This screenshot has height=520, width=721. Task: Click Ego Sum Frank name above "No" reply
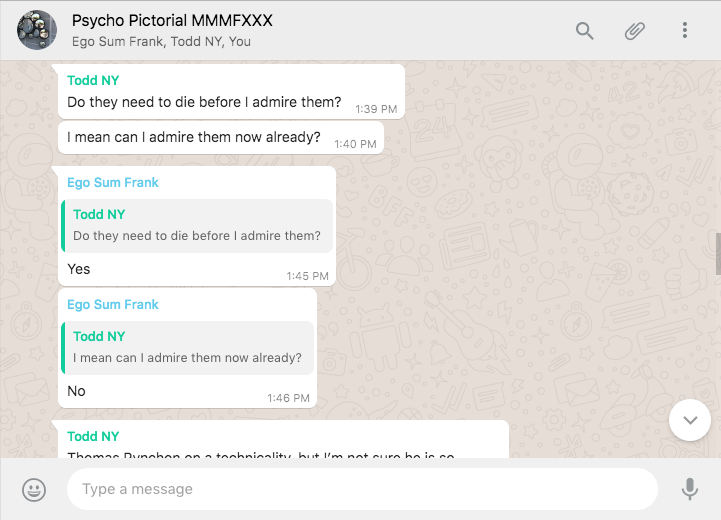[x=113, y=305]
